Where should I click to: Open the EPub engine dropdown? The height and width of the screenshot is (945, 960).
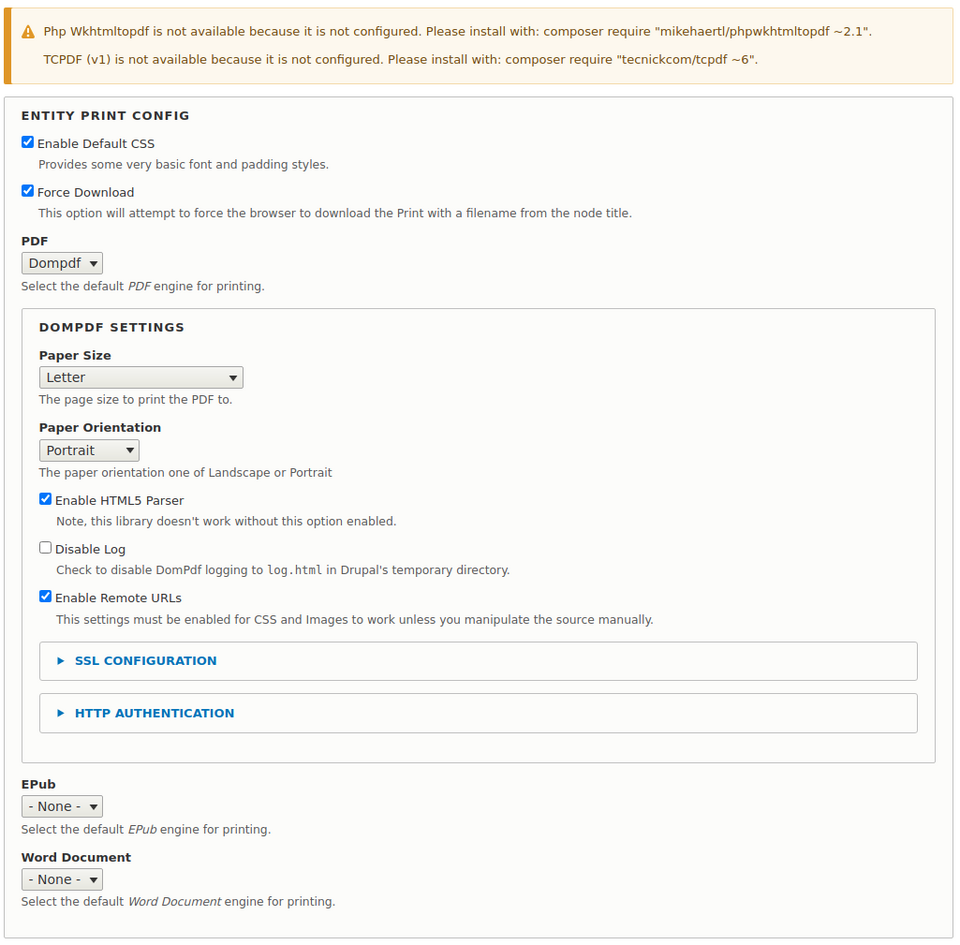pyautogui.click(x=62, y=805)
